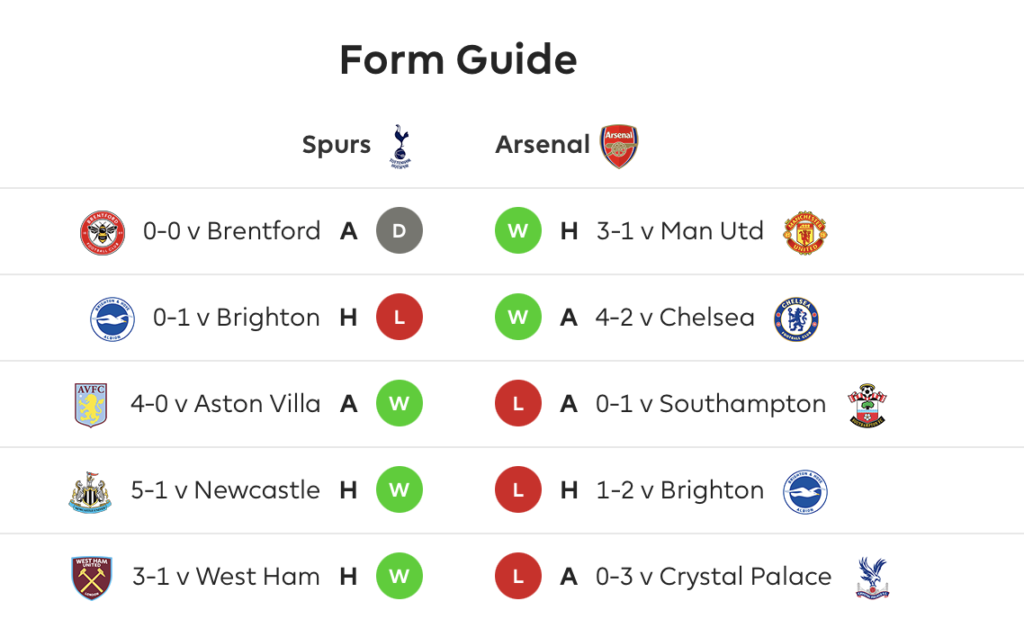
Task: Select the Spurs team heading
Action: point(336,145)
